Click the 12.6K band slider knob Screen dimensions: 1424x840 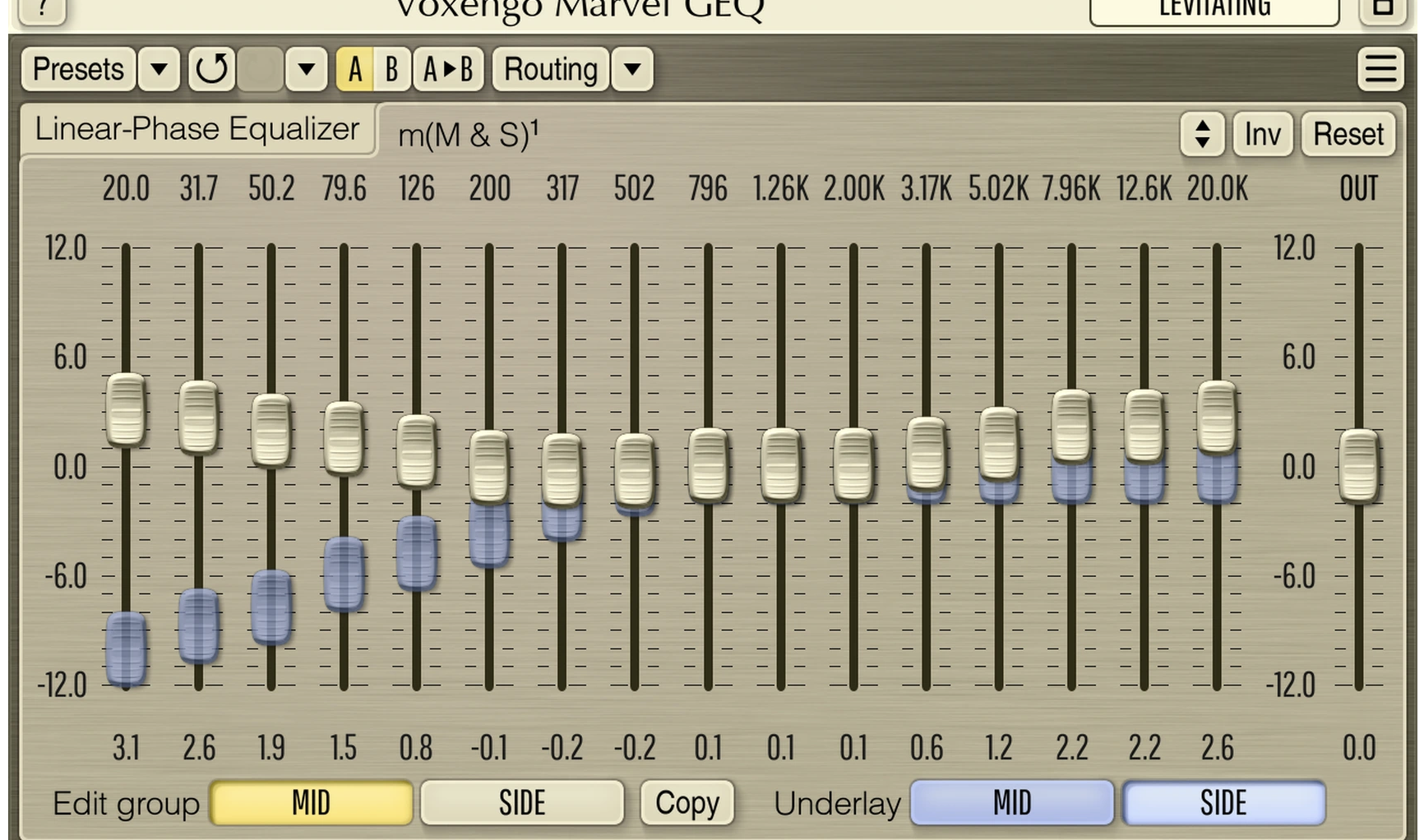point(1144,426)
